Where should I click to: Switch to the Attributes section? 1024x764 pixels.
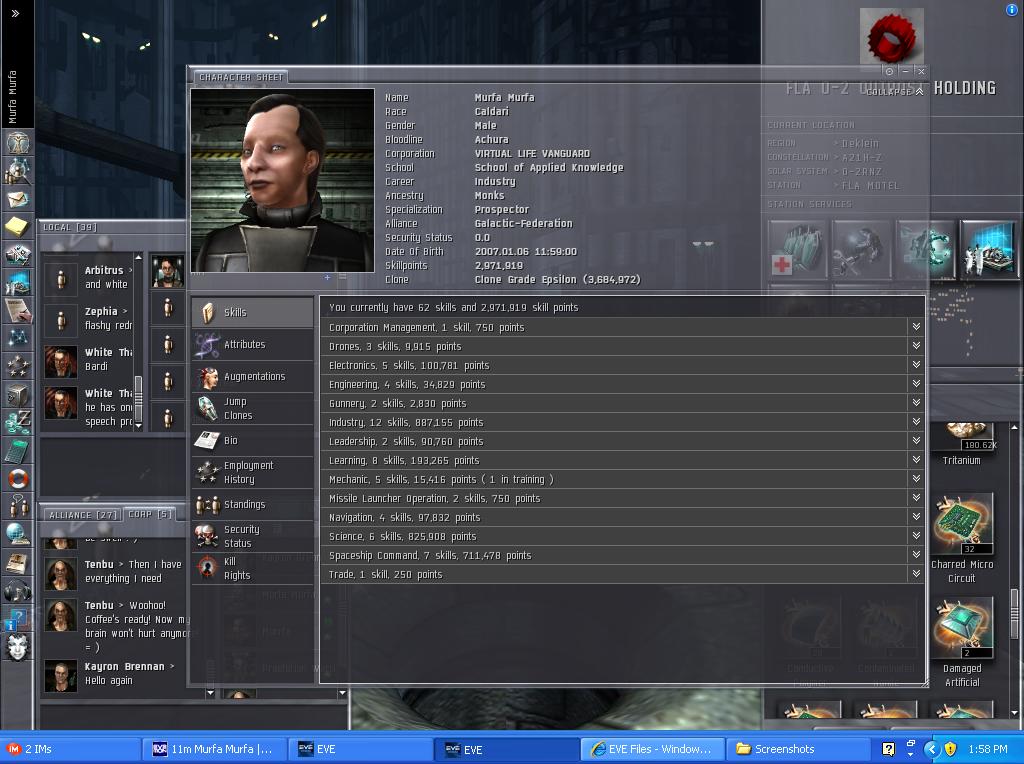pyautogui.click(x=253, y=345)
